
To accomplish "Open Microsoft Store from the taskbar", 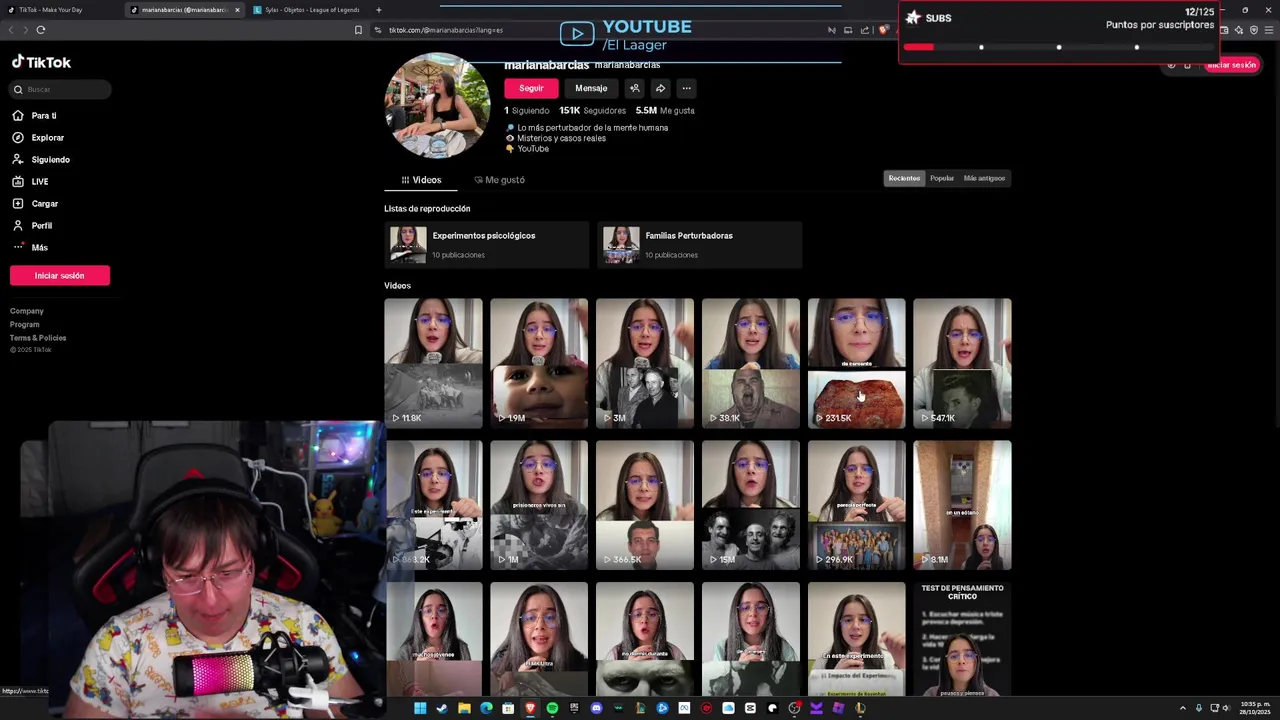I will (508, 708).
